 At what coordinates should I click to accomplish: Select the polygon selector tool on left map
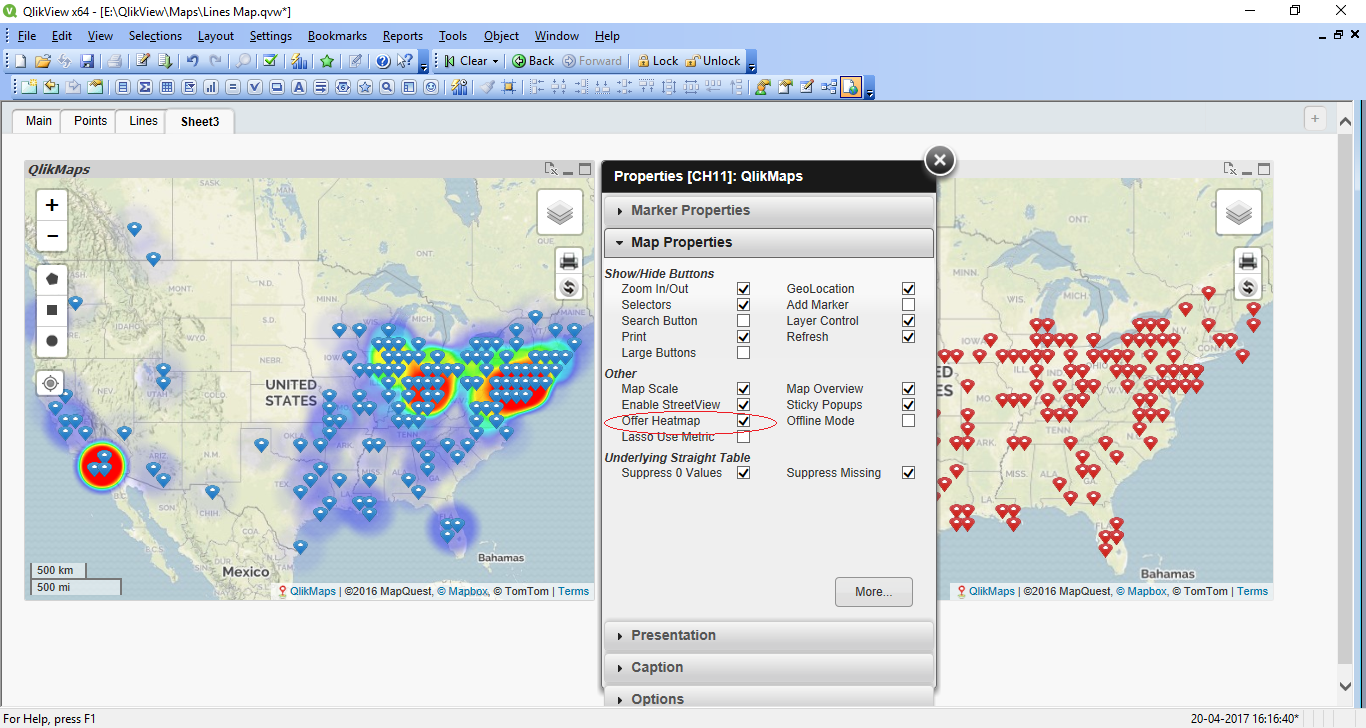click(x=52, y=279)
